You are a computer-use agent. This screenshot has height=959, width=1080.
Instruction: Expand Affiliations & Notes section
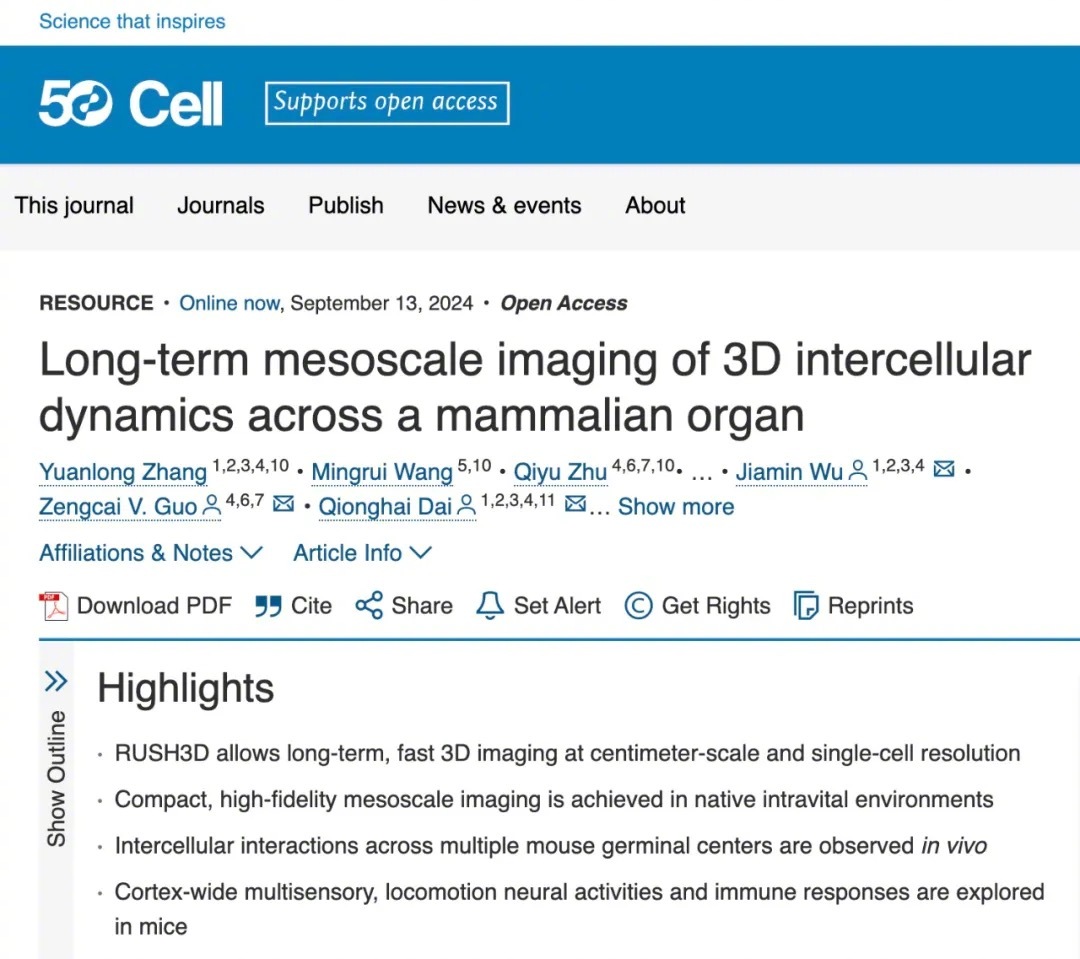click(150, 553)
